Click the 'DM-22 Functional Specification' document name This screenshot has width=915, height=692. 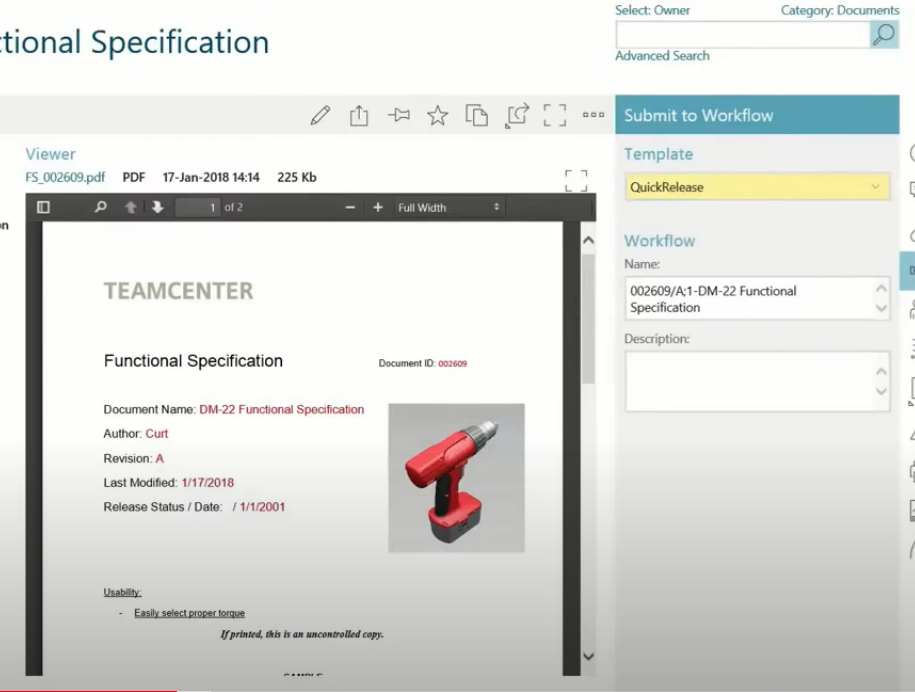(281, 410)
